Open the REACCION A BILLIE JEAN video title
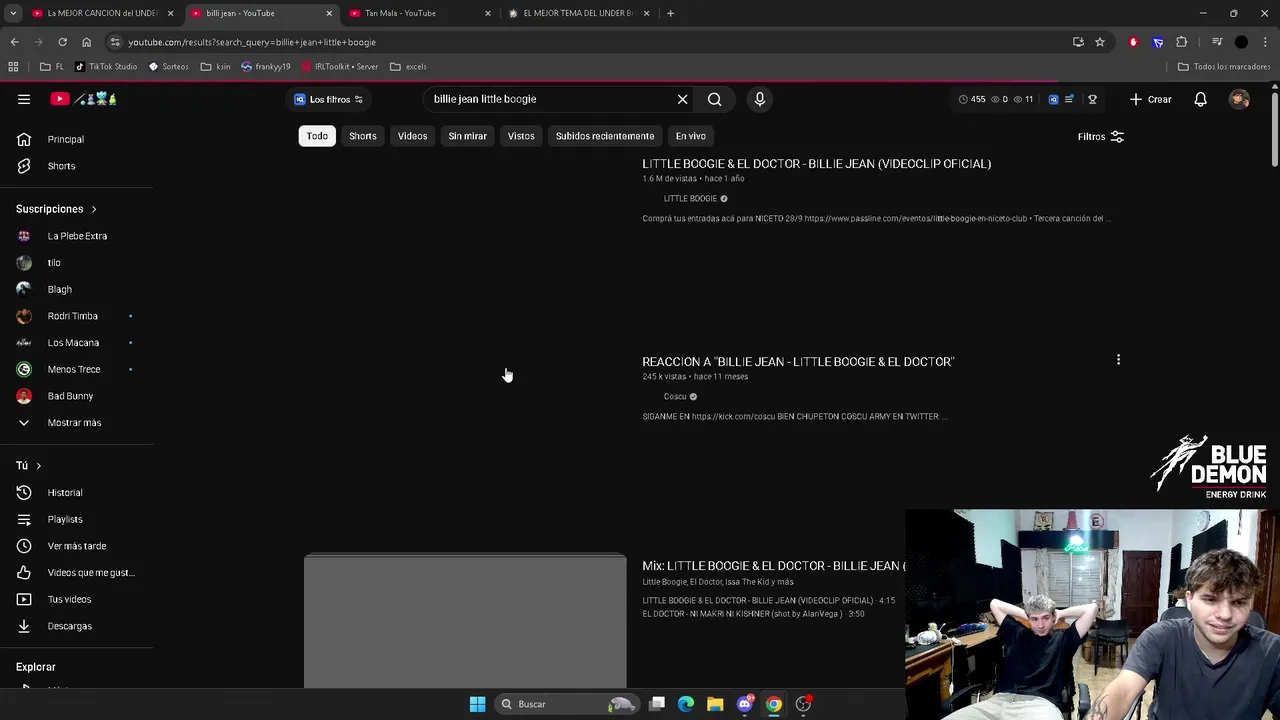 tap(798, 362)
